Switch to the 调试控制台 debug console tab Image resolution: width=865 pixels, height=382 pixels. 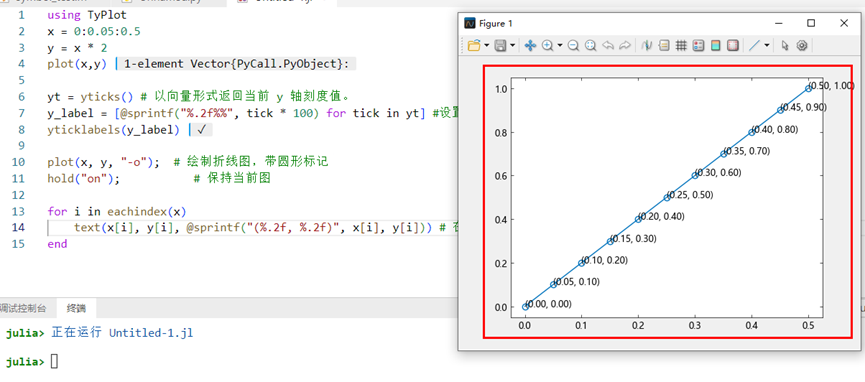coord(23,309)
